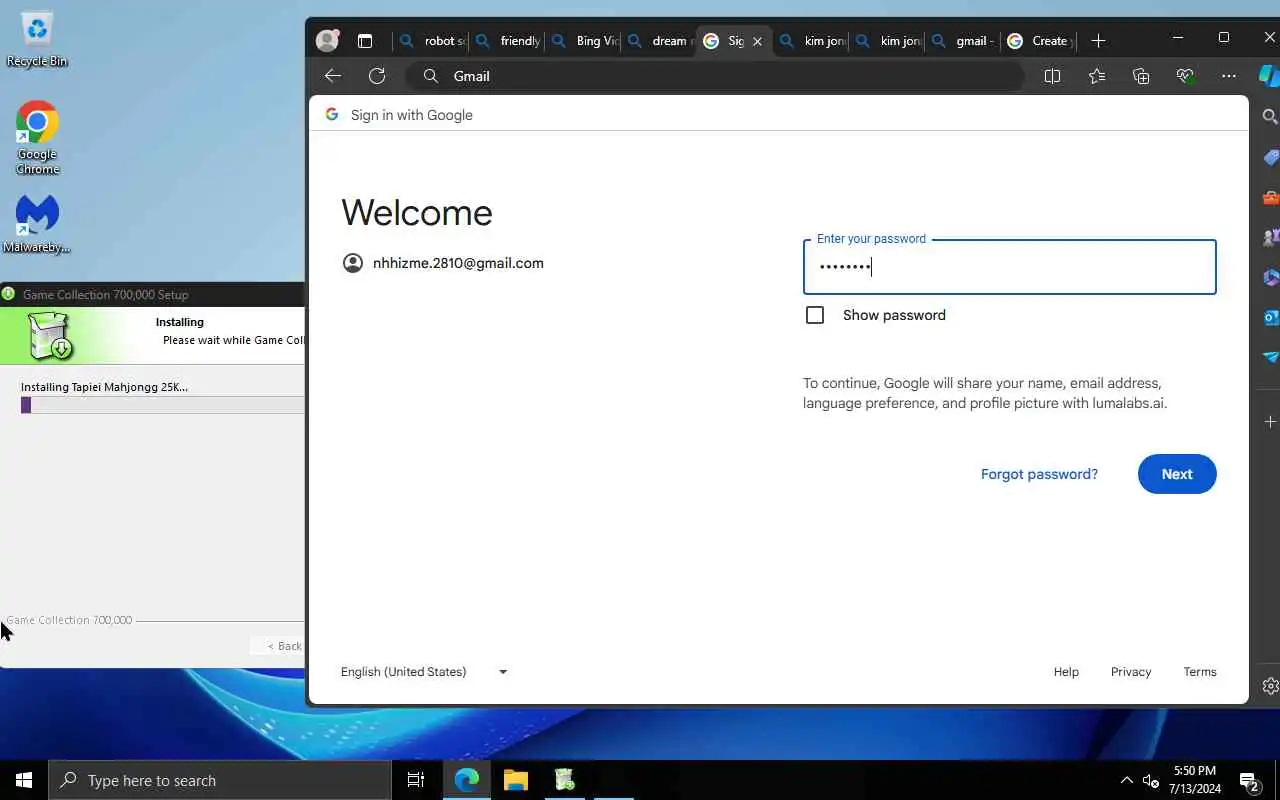Open Collections icon in Edge toolbar
The width and height of the screenshot is (1280, 800).
1141,76
